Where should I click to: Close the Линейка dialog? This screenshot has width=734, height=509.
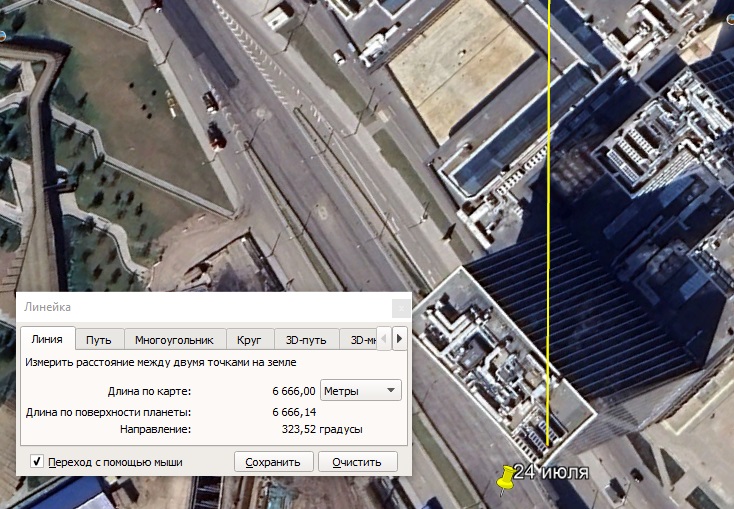[401, 308]
